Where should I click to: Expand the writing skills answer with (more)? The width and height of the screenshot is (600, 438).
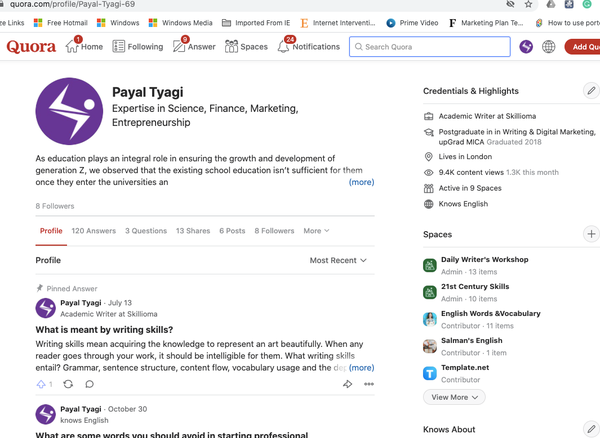click(x=362, y=368)
